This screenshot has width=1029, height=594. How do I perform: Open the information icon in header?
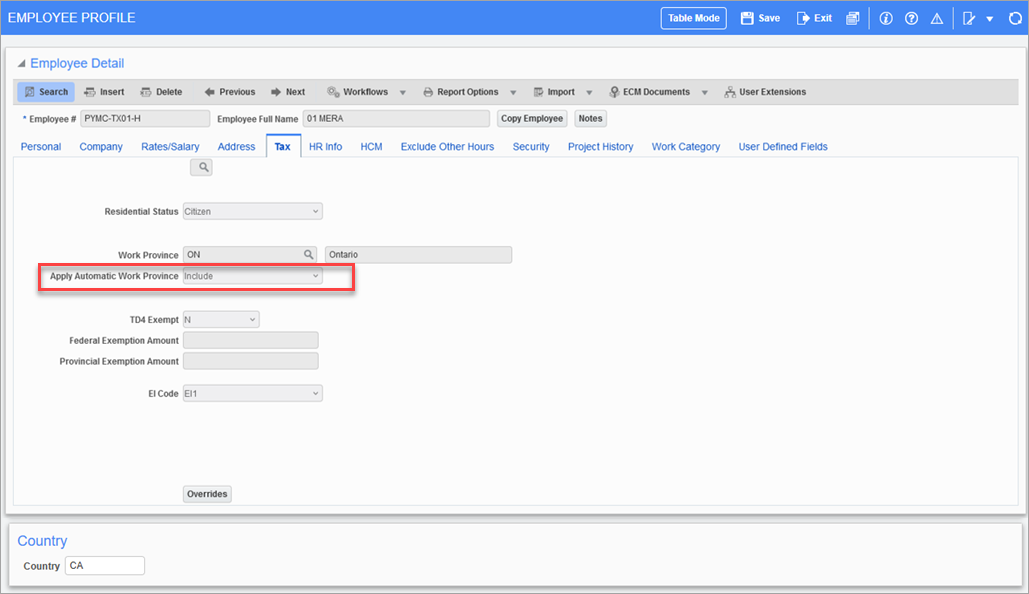[886, 18]
